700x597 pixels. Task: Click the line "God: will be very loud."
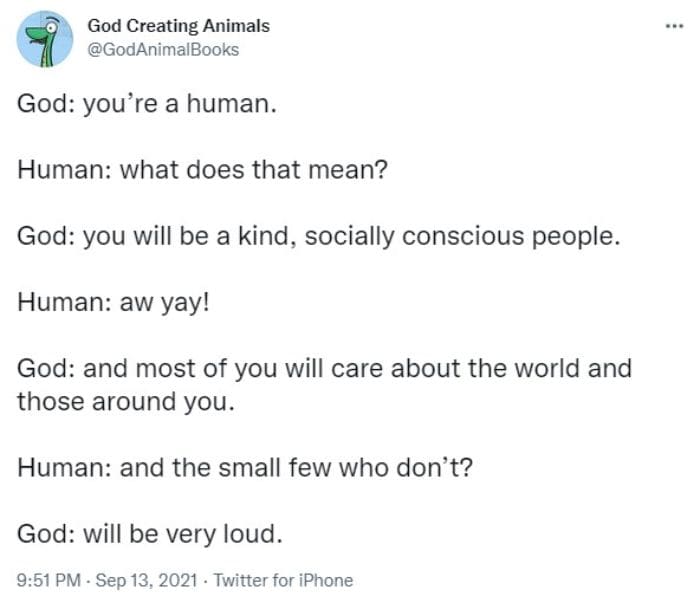[150, 534]
